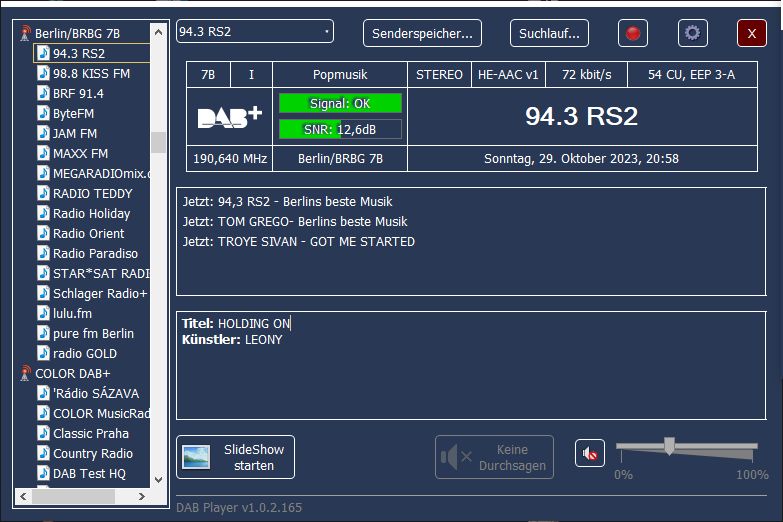Viewport: 783px width, 522px height.
Task: Click the Berlin/BRBG 7B ensemble antenna icon
Action: click(x=25, y=33)
